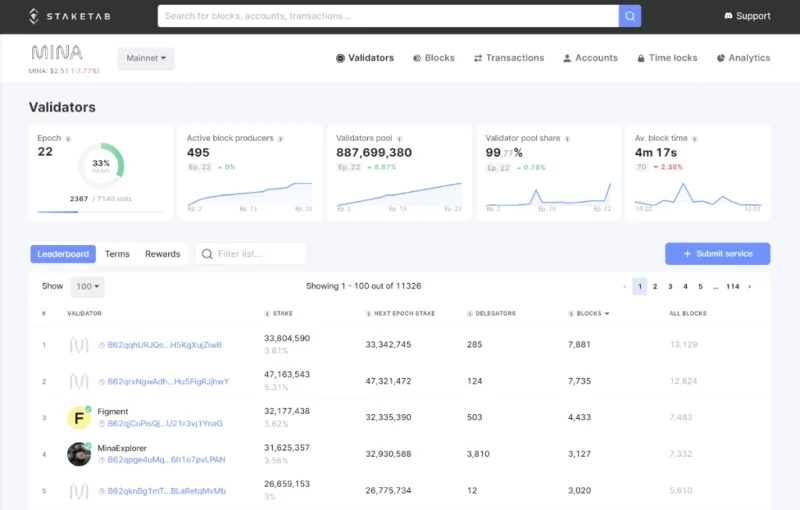Click the Figment validator name
The image size is (800, 510).
[x=113, y=412]
